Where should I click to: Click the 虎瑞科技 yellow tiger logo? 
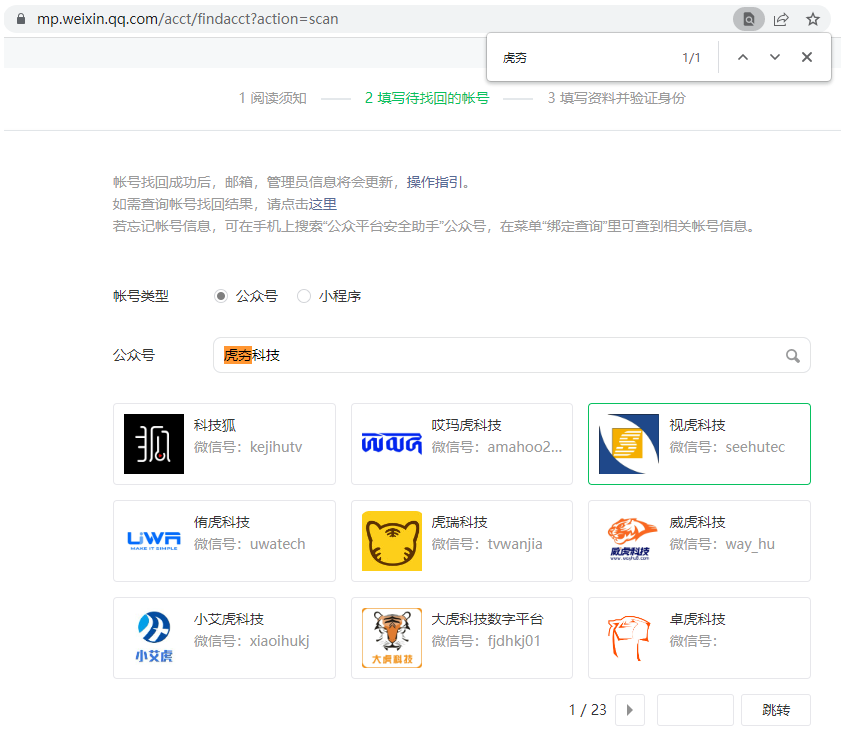coord(391,541)
